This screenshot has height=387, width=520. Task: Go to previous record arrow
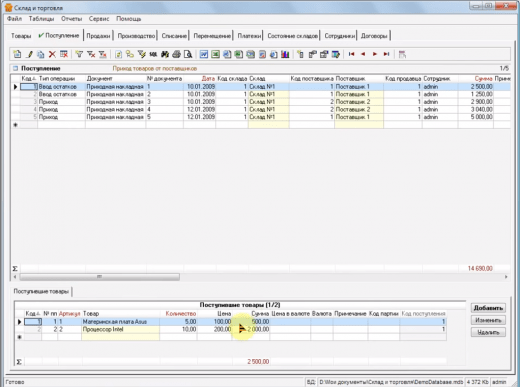coord(363,54)
